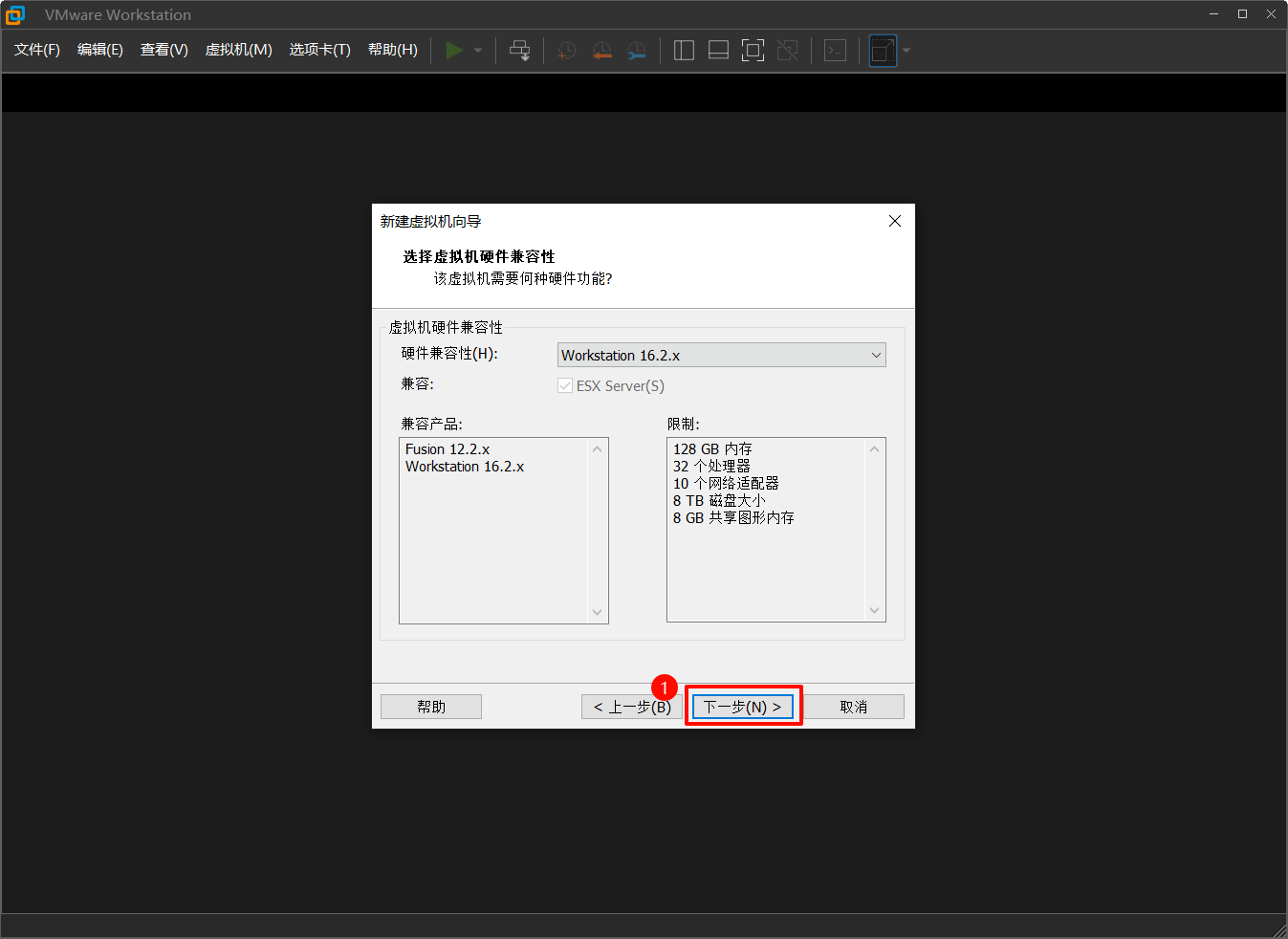Select Fusion 12.2.x in compatible products list

pyautogui.click(x=448, y=449)
